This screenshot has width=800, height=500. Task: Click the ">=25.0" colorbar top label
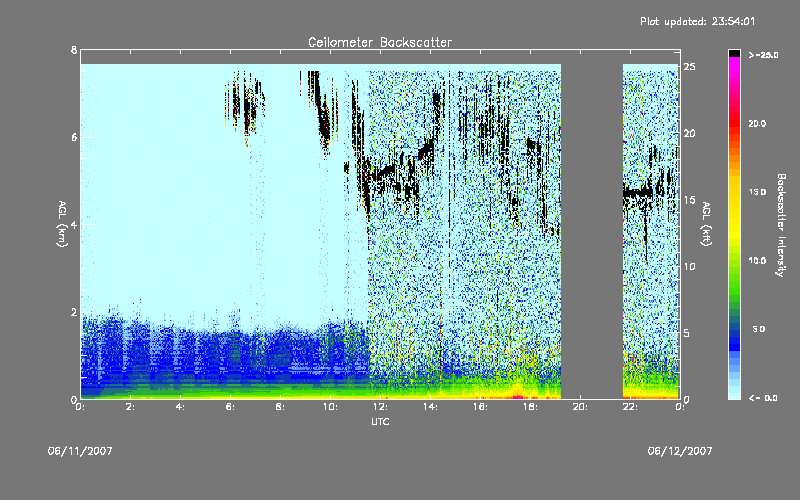(x=763, y=55)
